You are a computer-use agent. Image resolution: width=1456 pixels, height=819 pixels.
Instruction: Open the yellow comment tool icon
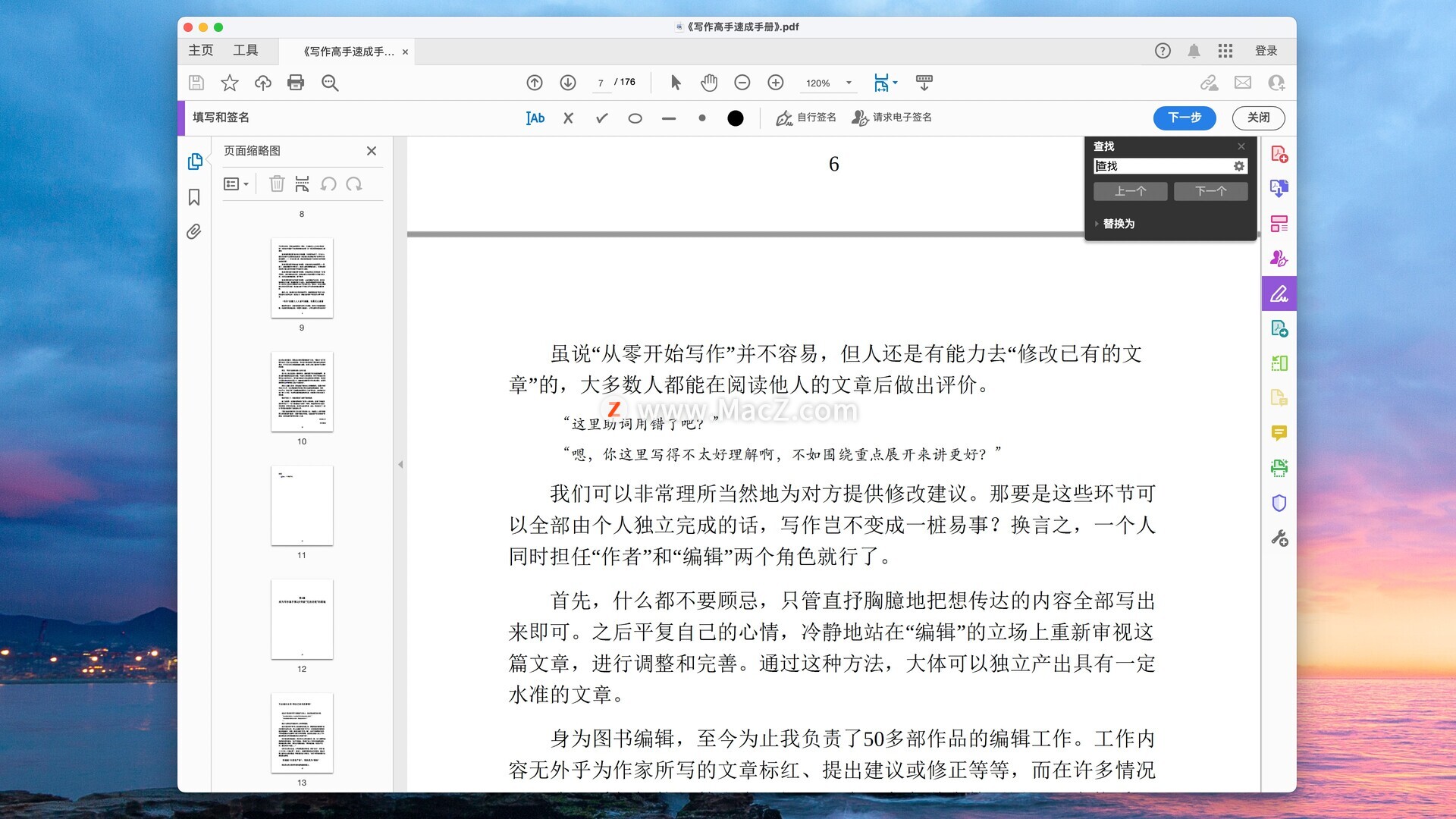(x=1279, y=433)
